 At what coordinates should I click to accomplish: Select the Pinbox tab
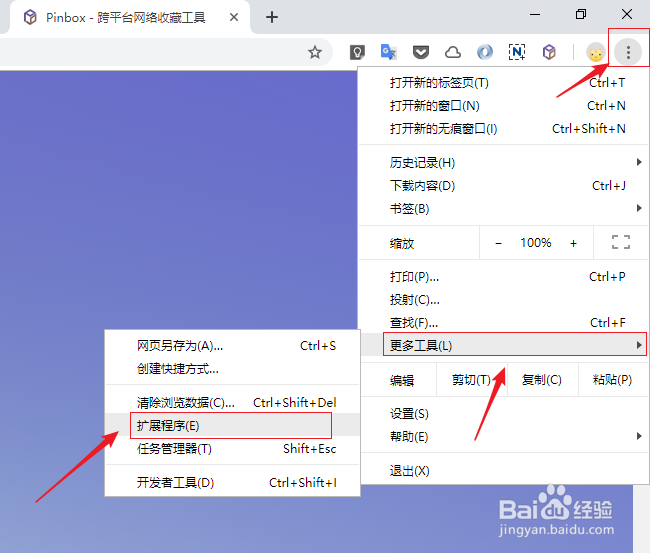pyautogui.click(x=129, y=17)
